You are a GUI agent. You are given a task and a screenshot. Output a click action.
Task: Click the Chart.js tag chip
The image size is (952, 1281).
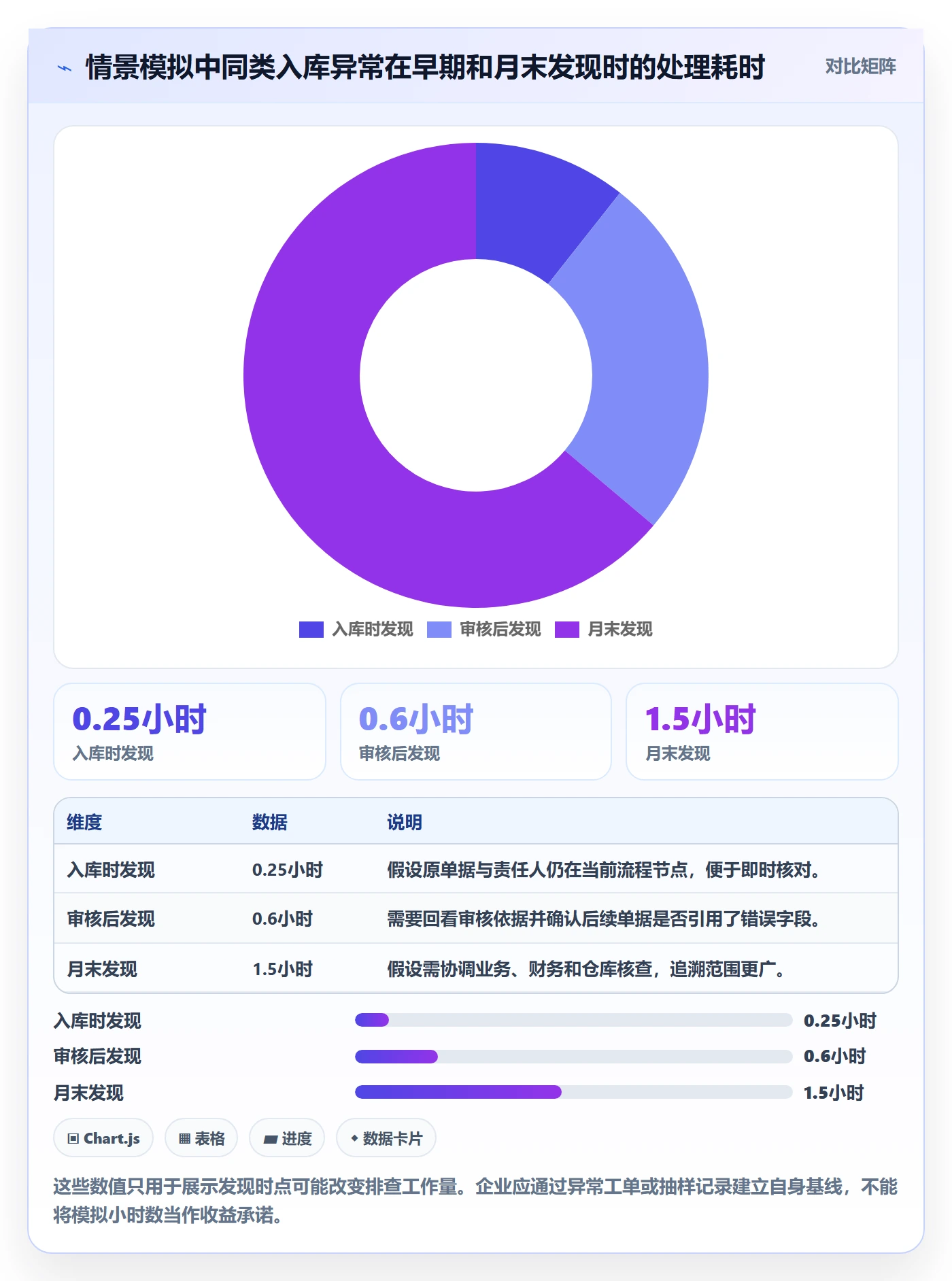(x=103, y=1138)
